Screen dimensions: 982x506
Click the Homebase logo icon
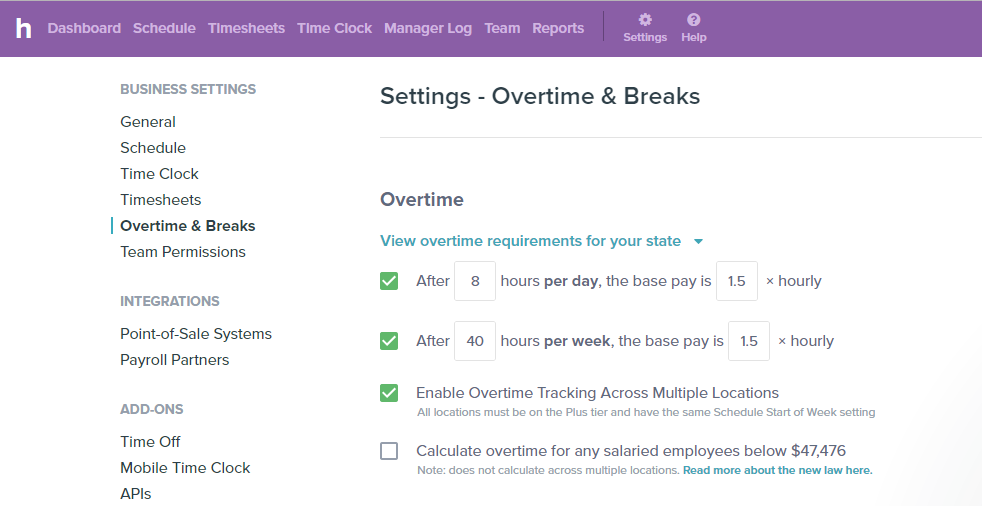pos(23,28)
